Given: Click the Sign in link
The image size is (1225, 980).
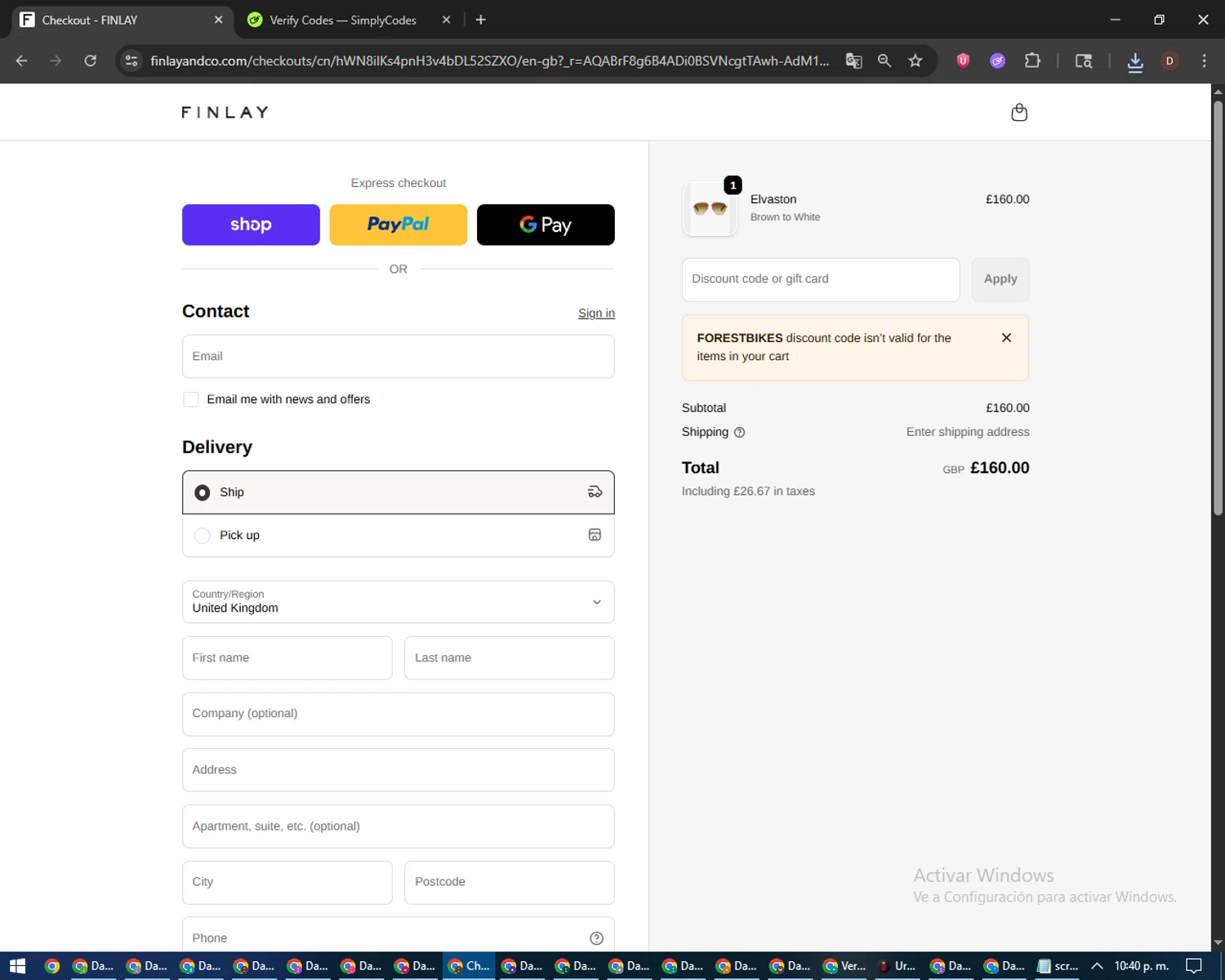Looking at the screenshot, I should point(596,313).
